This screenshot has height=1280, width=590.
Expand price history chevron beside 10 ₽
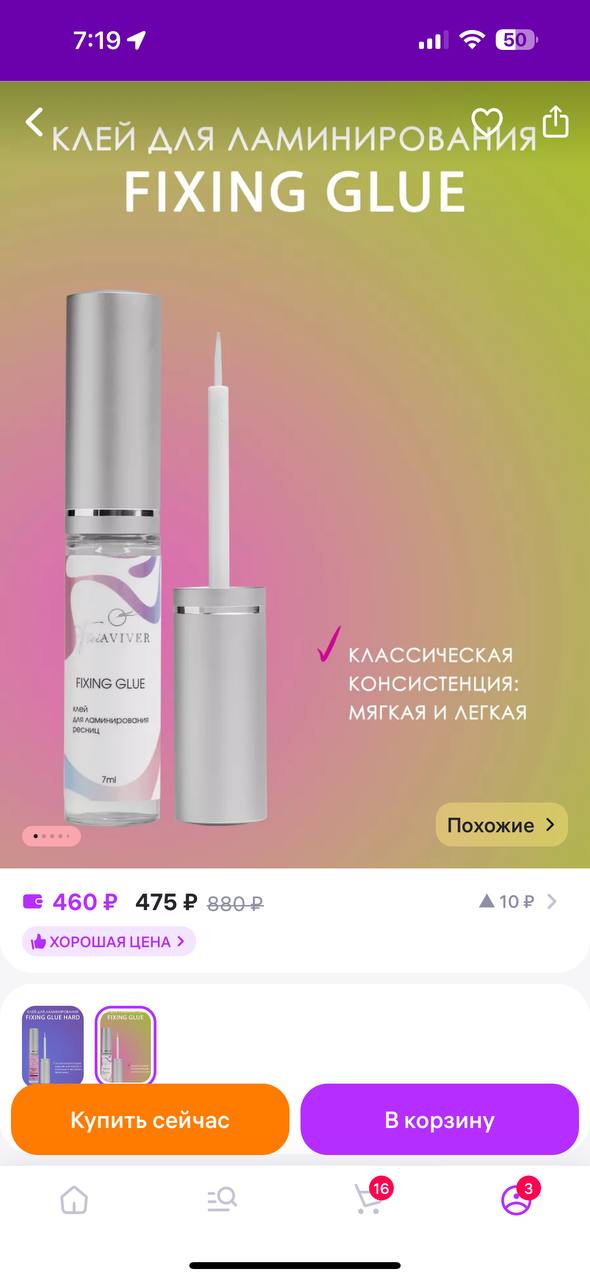click(551, 901)
